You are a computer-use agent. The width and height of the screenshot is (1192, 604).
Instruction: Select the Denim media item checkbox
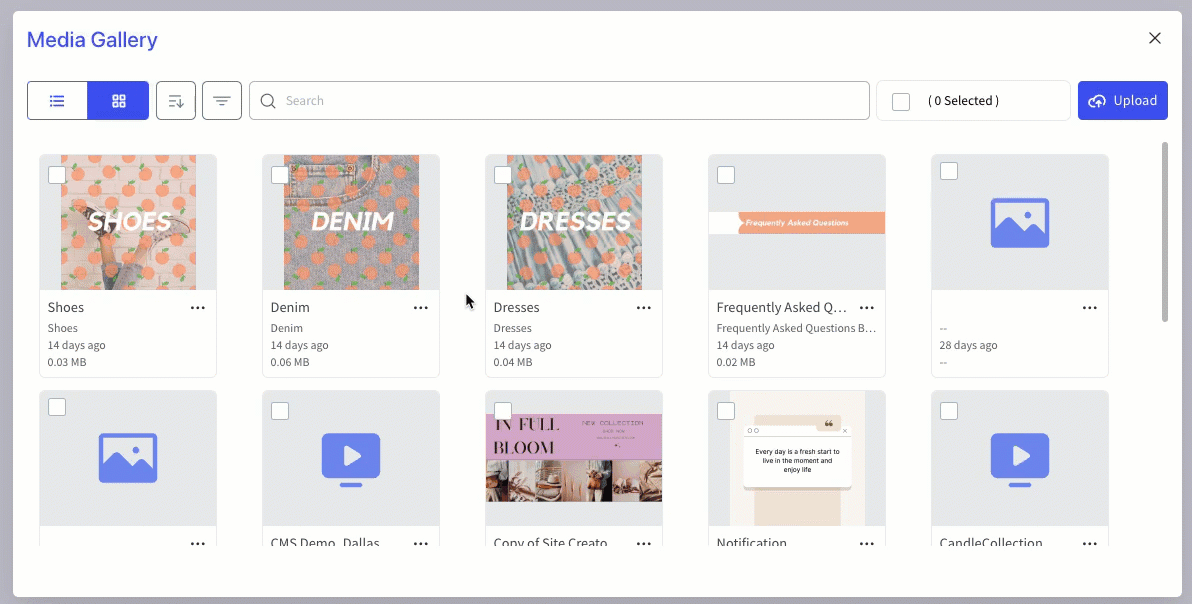tap(280, 174)
